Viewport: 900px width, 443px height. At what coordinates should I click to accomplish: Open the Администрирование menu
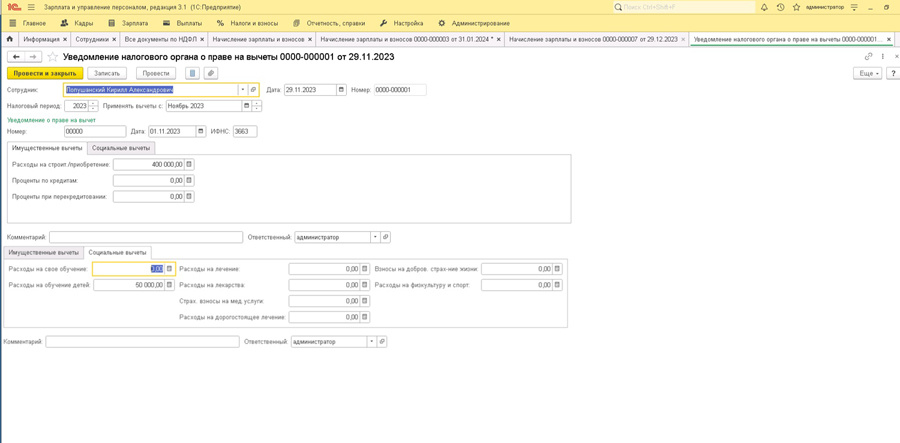click(474, 24)
